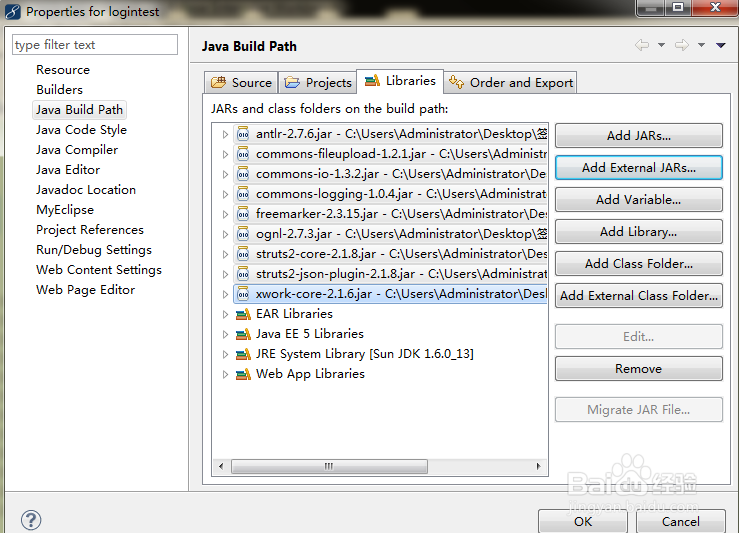Expand the struts2-core-2.1.8.jar entry
This screenshot has height=533, width=739.
tap(225, 254)
